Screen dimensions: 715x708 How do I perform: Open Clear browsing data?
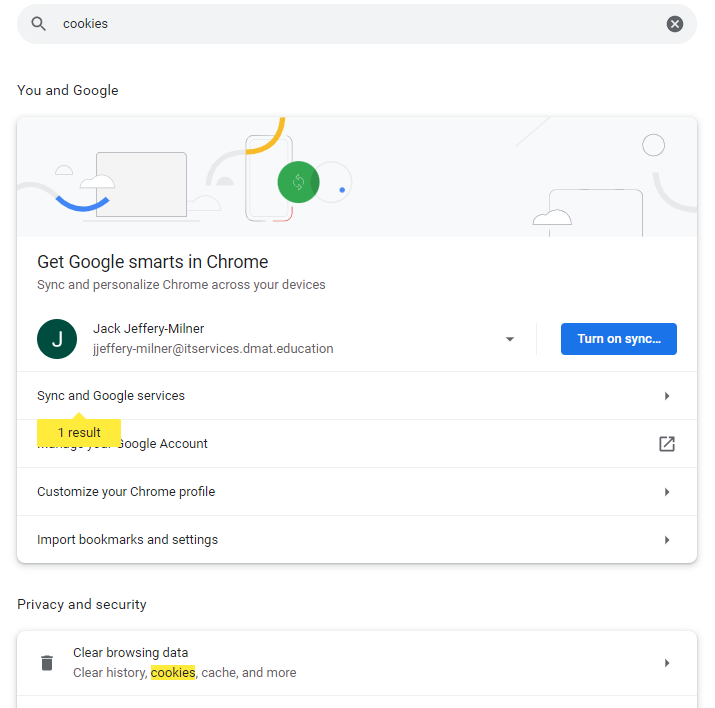357,663
